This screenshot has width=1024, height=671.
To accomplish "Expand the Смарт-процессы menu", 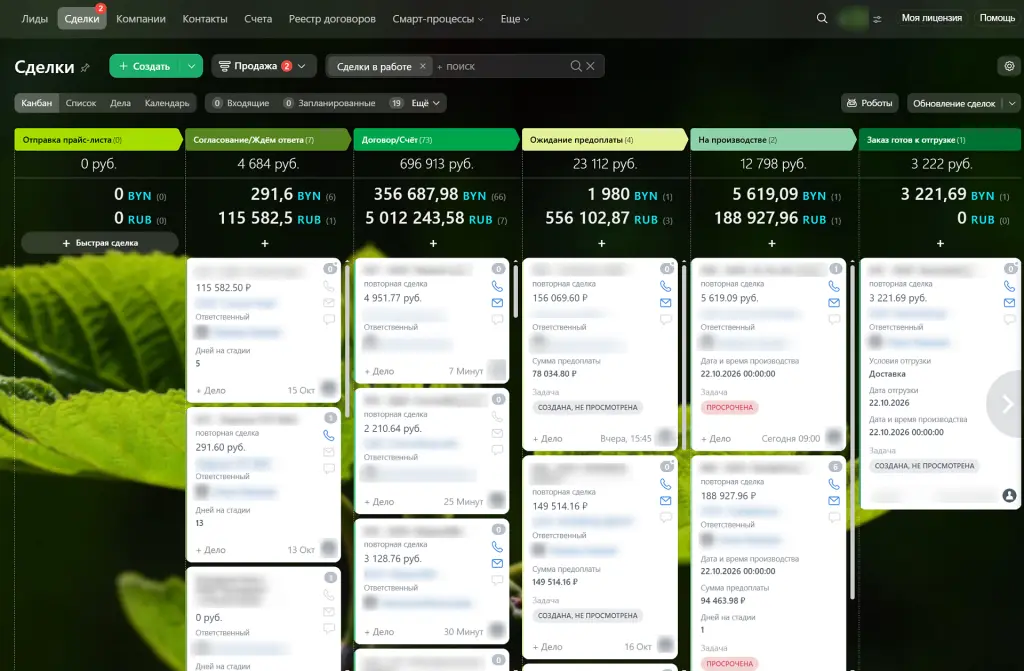I will (x=438, y=19).
